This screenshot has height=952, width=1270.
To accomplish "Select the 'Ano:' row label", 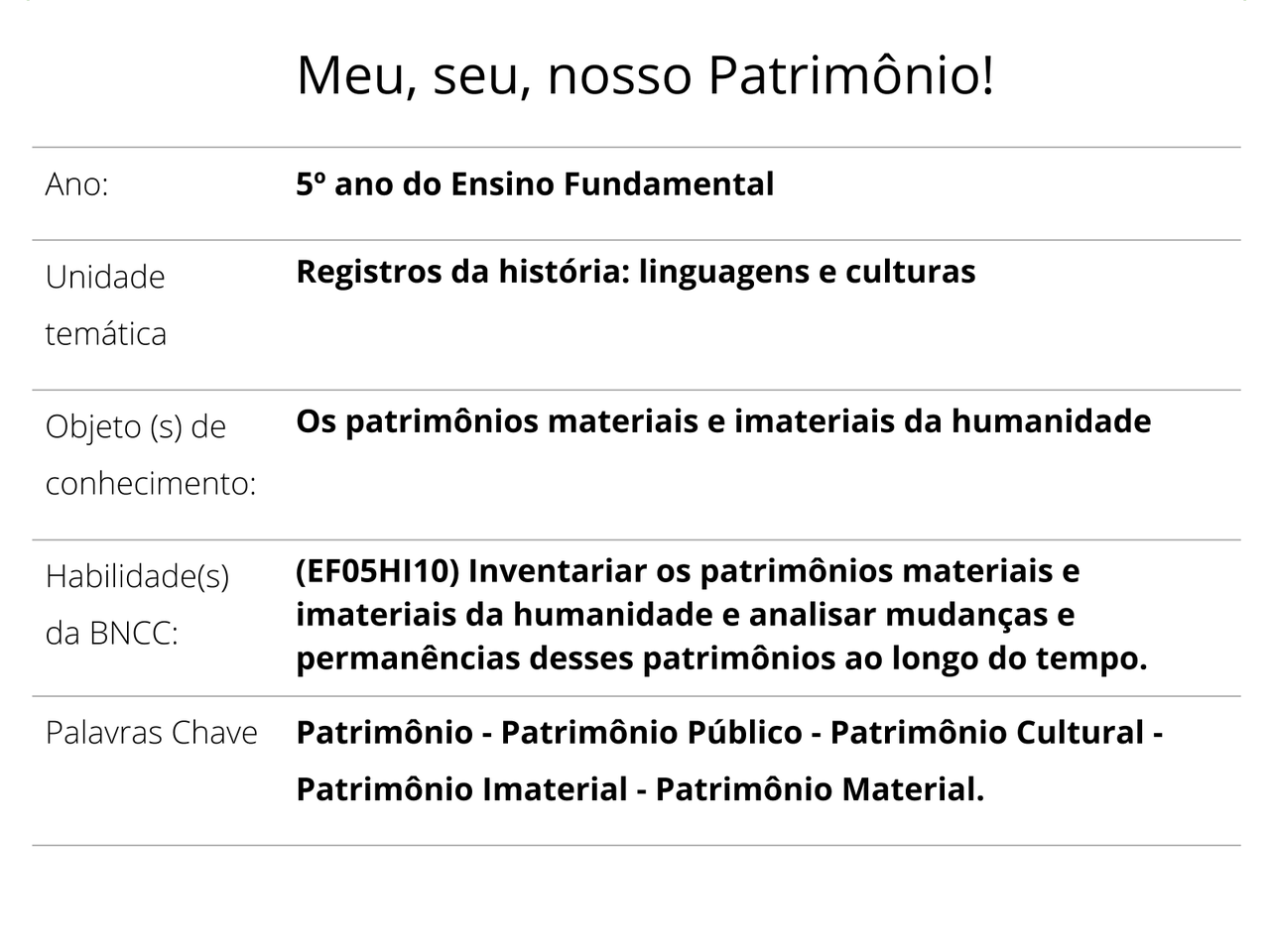I will 76,184.
